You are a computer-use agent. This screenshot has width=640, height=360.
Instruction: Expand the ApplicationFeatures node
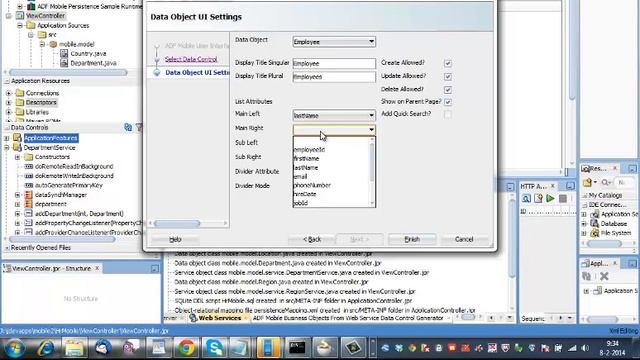pyautogui.click(x=7, y=138)
